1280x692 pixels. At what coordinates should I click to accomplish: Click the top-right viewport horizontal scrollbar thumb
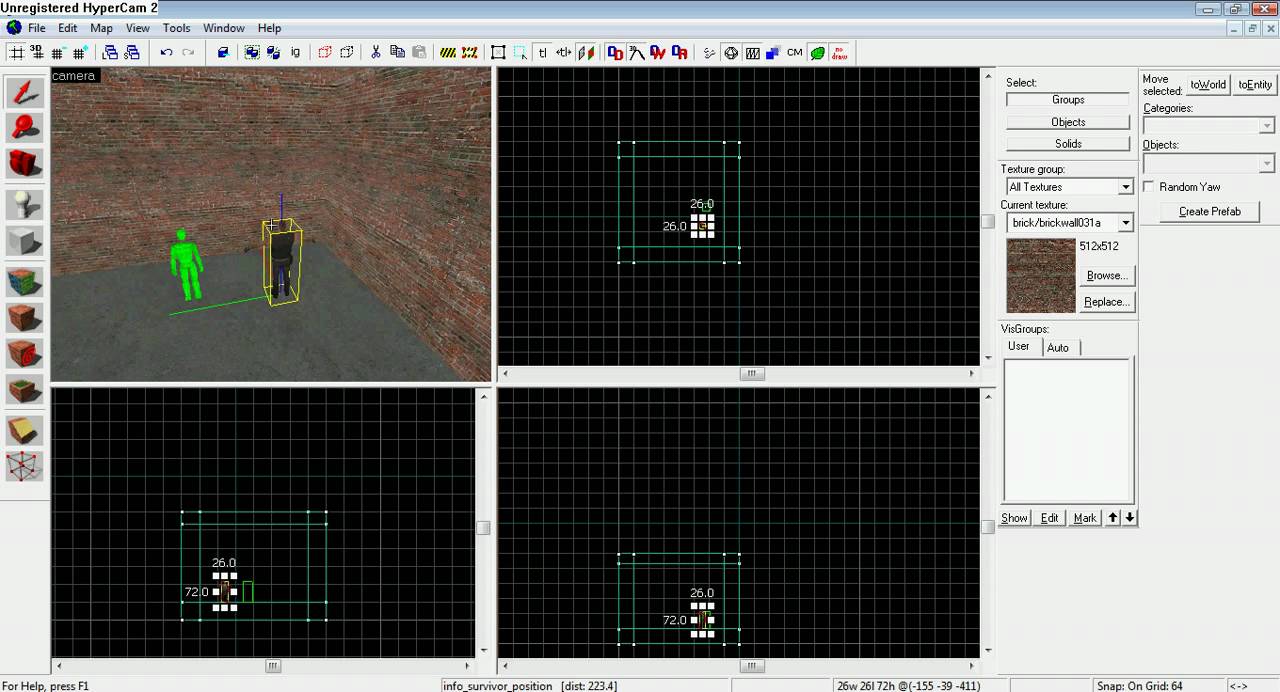point(752,374)
